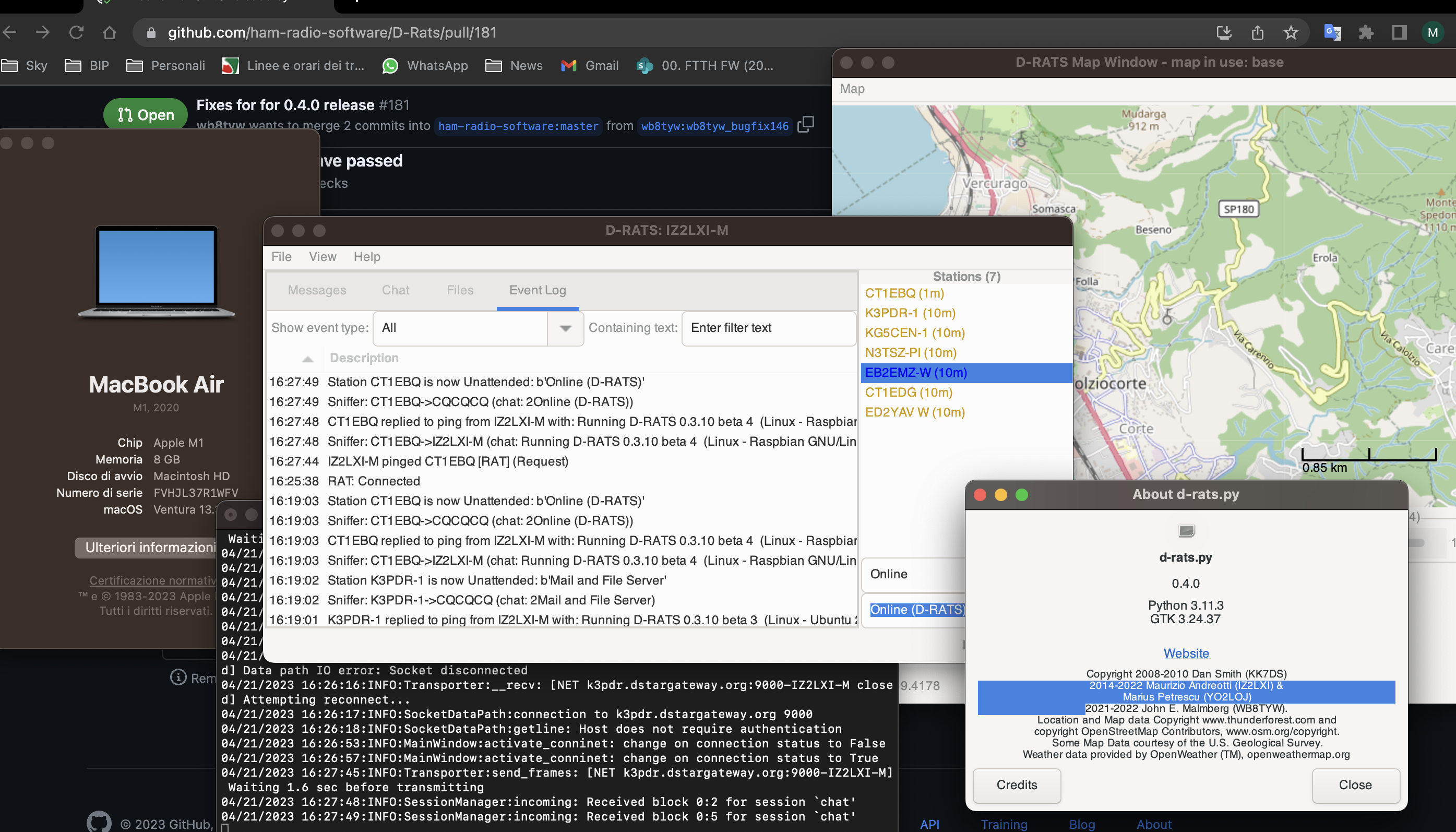The image size is (1456, 832).
Task: Open the Map menu in map window
Action: pyautogui.click(x=852, y=89)
